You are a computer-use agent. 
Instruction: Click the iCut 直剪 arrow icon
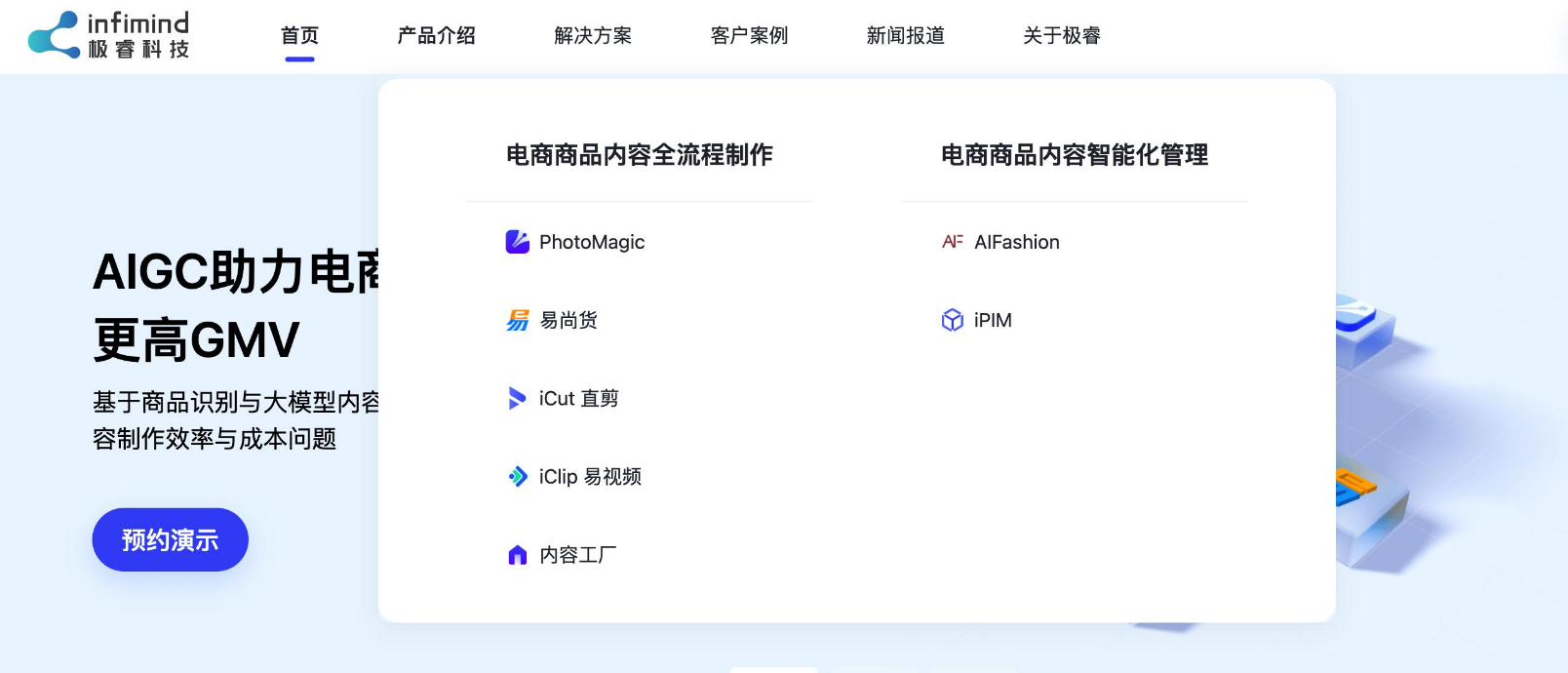click(518, 398)
